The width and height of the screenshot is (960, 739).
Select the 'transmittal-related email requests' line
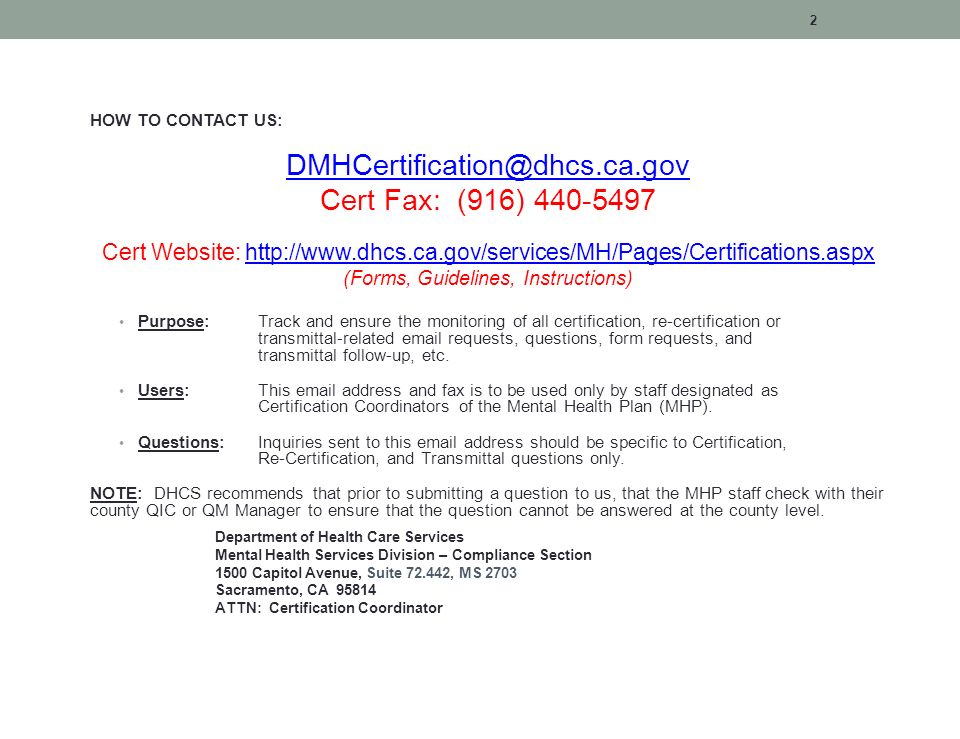point(505,339)
